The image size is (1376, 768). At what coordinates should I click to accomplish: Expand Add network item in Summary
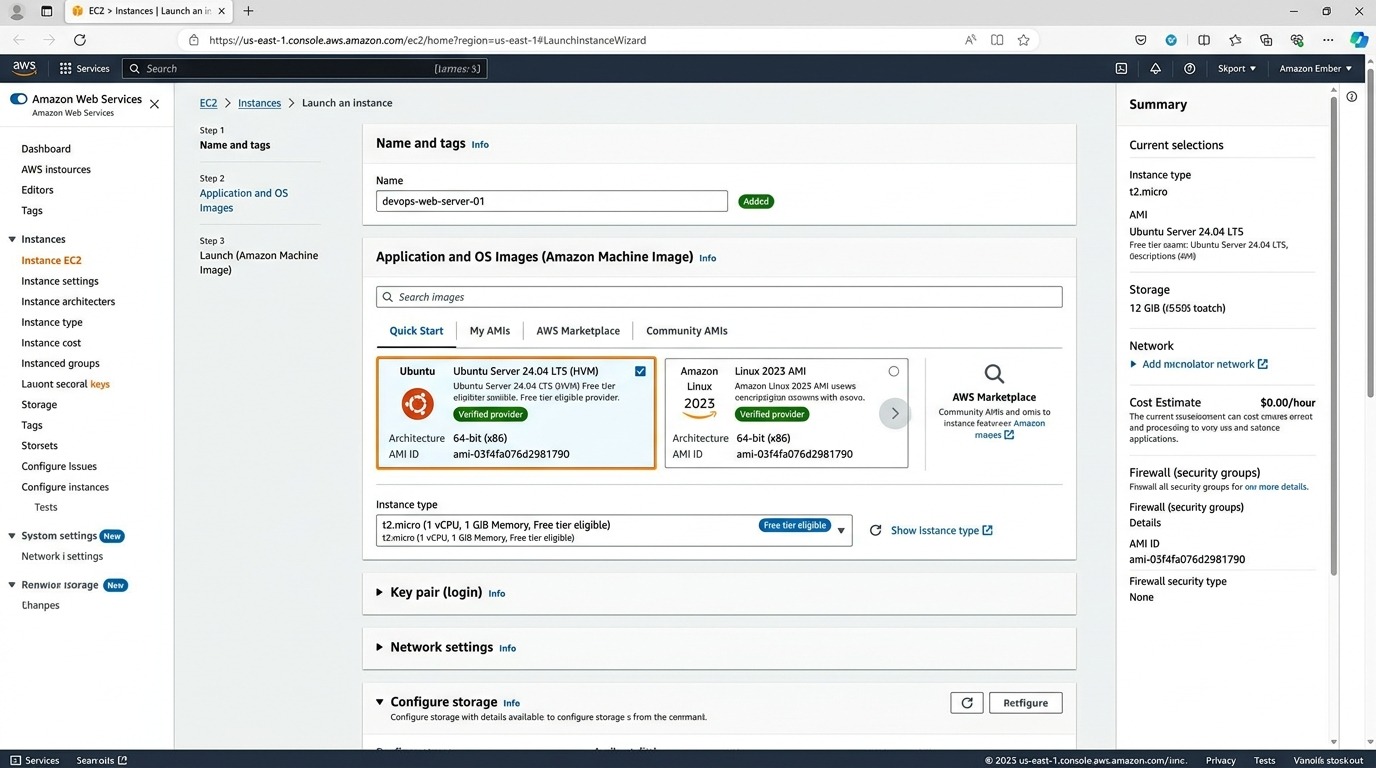(1198, 365)
